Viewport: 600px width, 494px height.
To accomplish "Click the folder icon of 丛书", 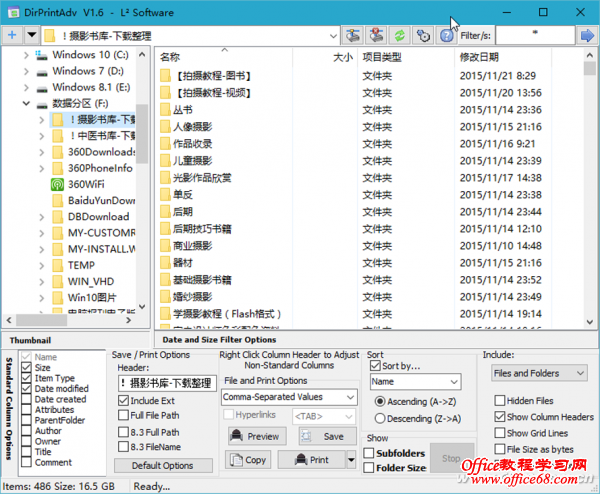I will click(165, 110).
